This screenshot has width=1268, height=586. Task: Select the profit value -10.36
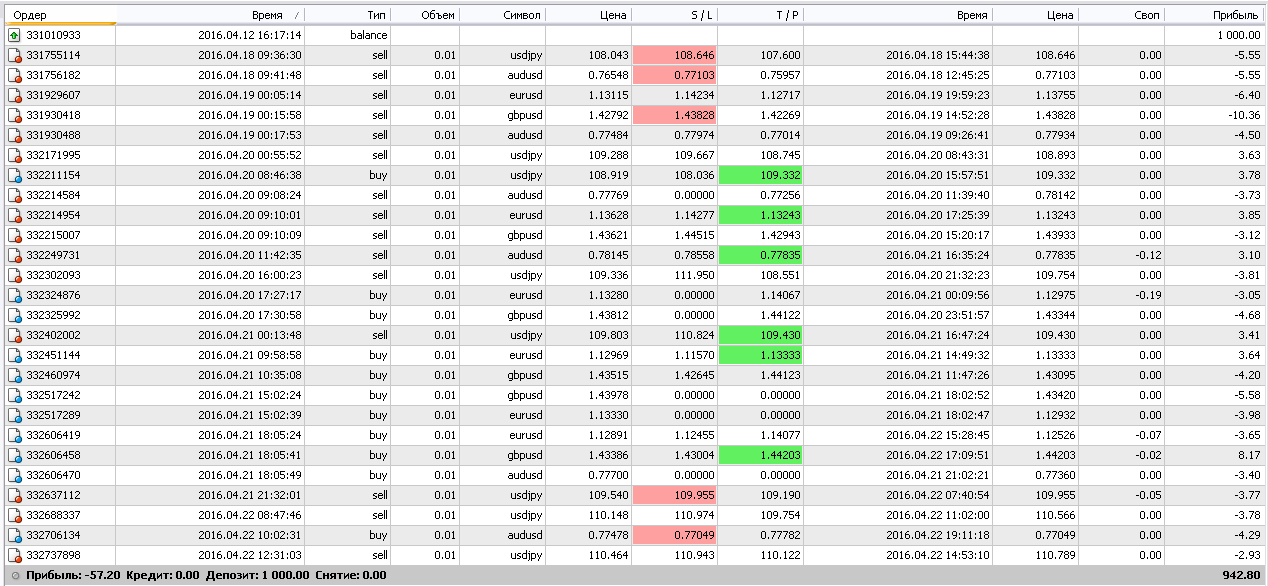1244,115
